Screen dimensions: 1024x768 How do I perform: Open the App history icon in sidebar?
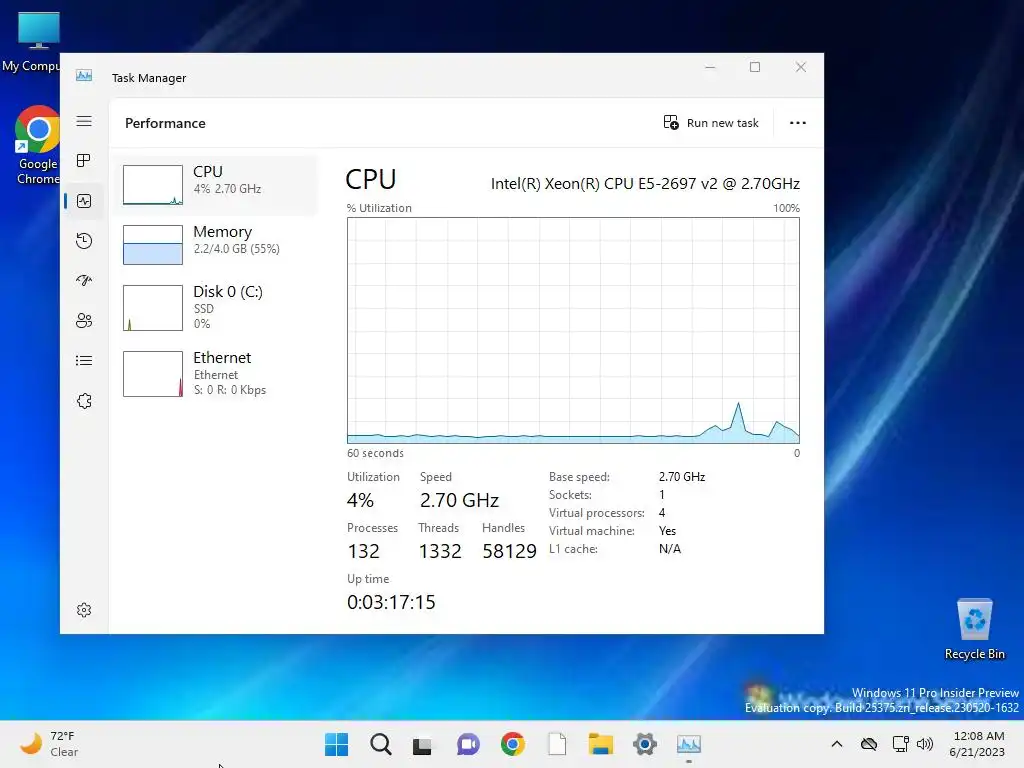tap(84, 241)
